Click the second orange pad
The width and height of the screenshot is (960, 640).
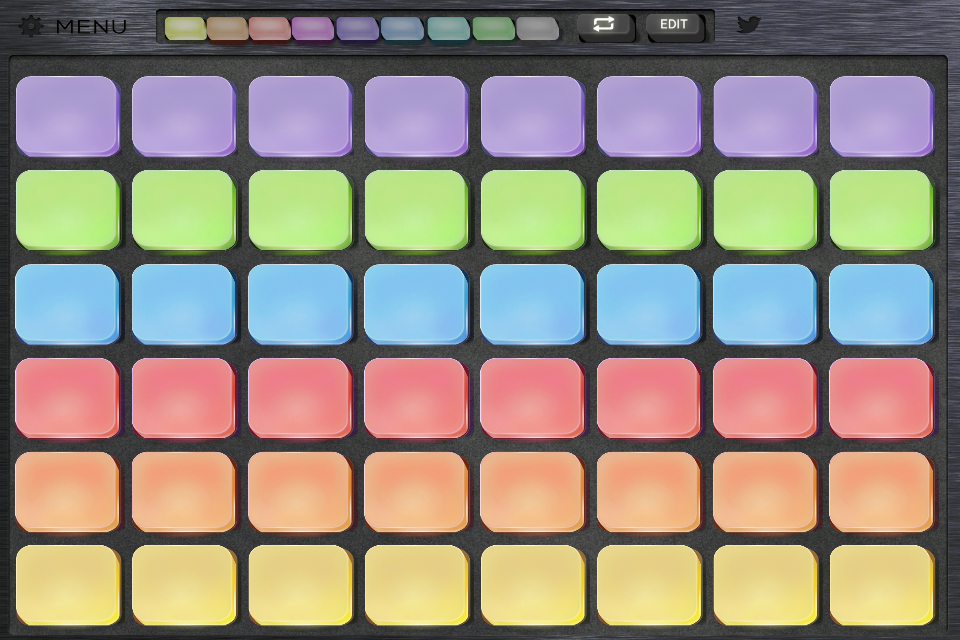[x=184, y=492]
